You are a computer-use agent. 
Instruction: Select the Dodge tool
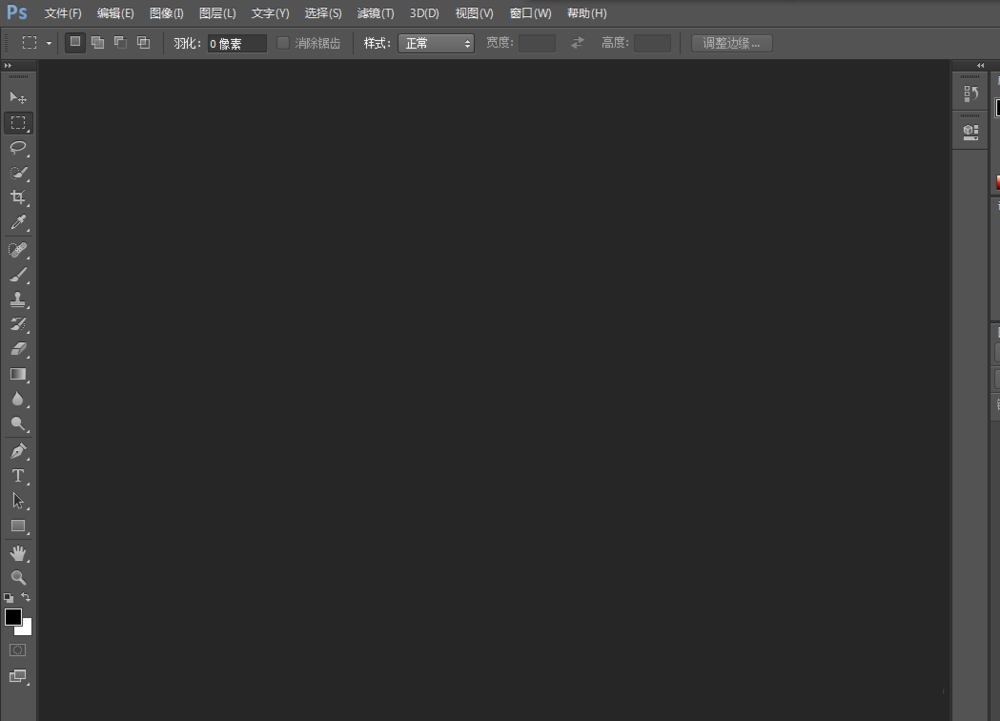click(18, 424)
